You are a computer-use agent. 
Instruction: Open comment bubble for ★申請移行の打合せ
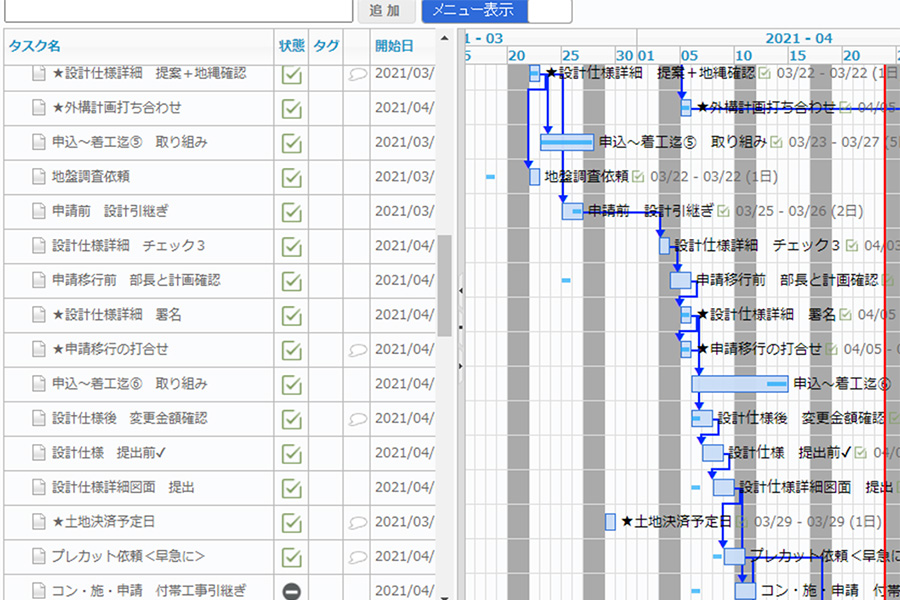click(x=357, y=350)
